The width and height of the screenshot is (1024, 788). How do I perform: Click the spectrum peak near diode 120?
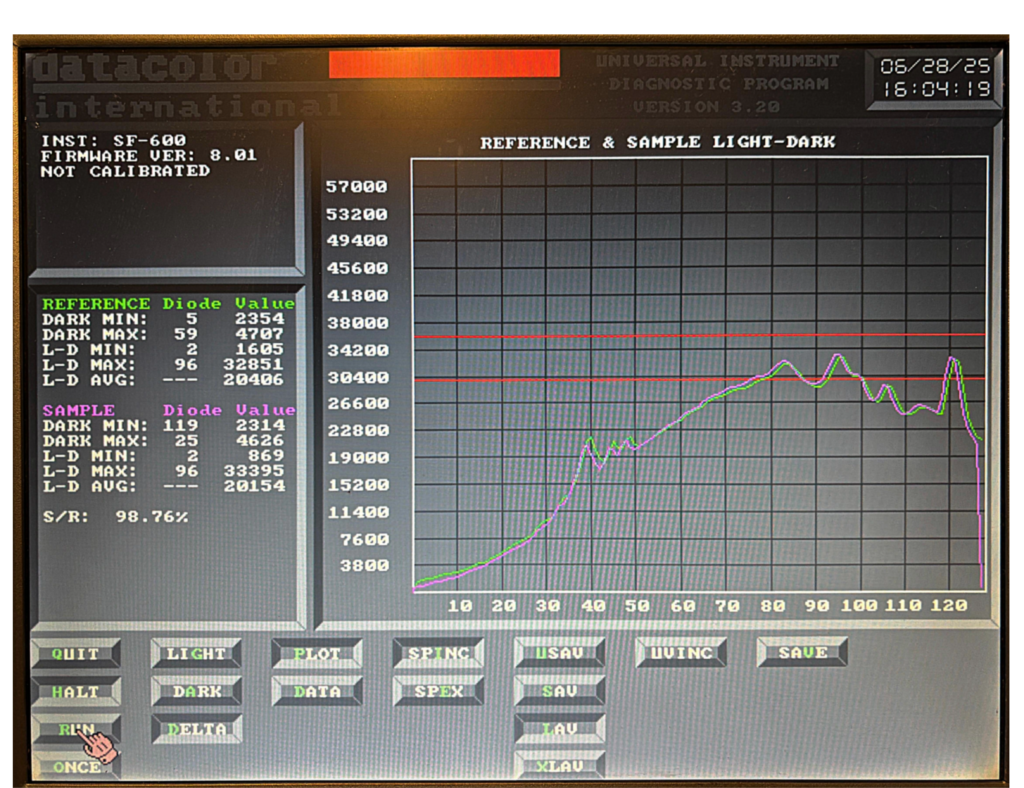point(952,359)
